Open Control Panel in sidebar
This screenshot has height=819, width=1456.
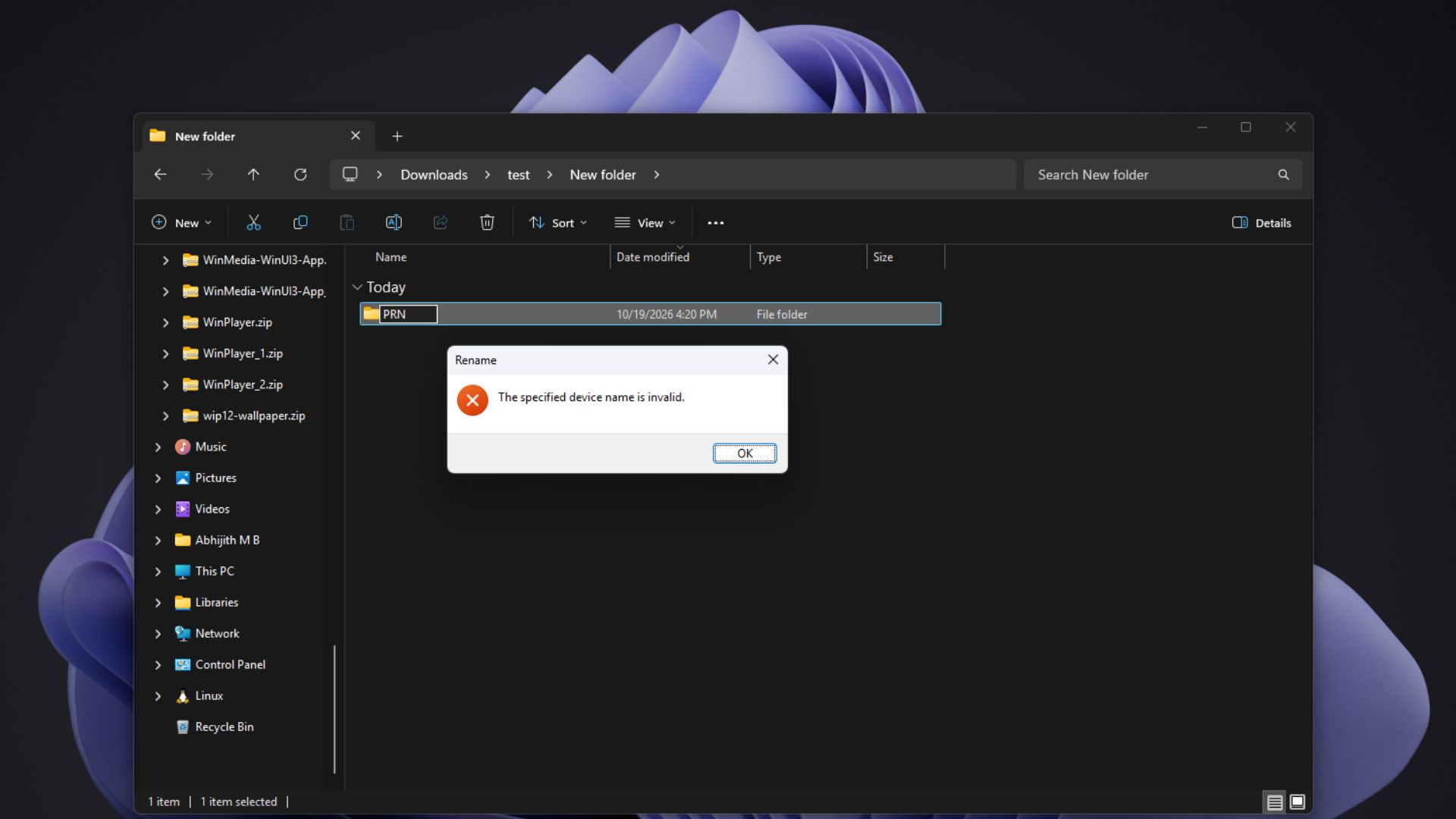tap(230, 664)
